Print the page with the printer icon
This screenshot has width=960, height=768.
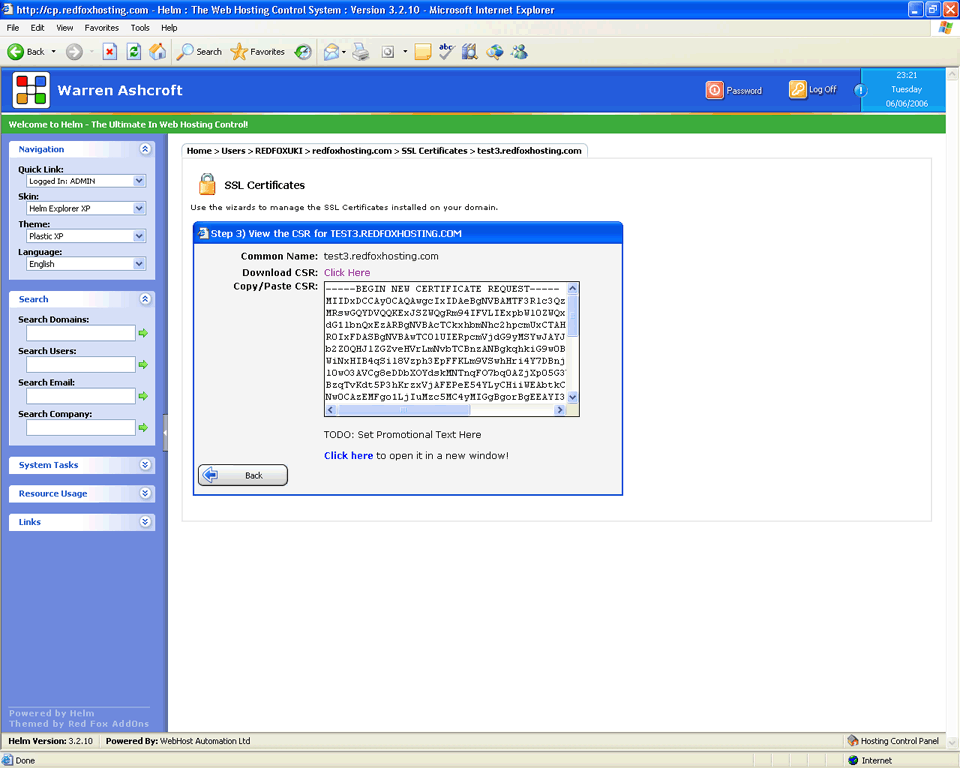coord(361,52)
